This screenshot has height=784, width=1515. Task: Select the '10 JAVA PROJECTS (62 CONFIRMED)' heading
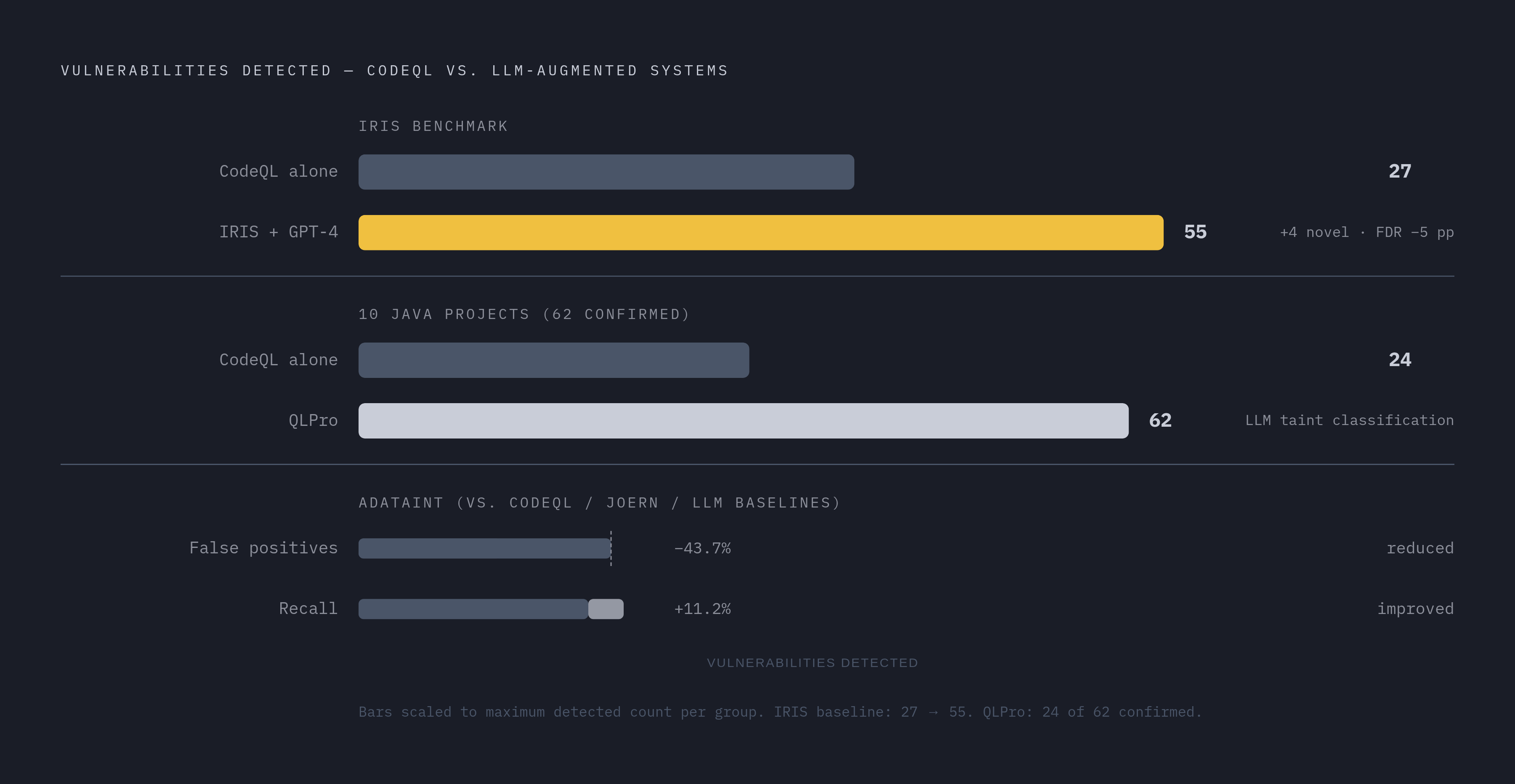tap(524, 315)
